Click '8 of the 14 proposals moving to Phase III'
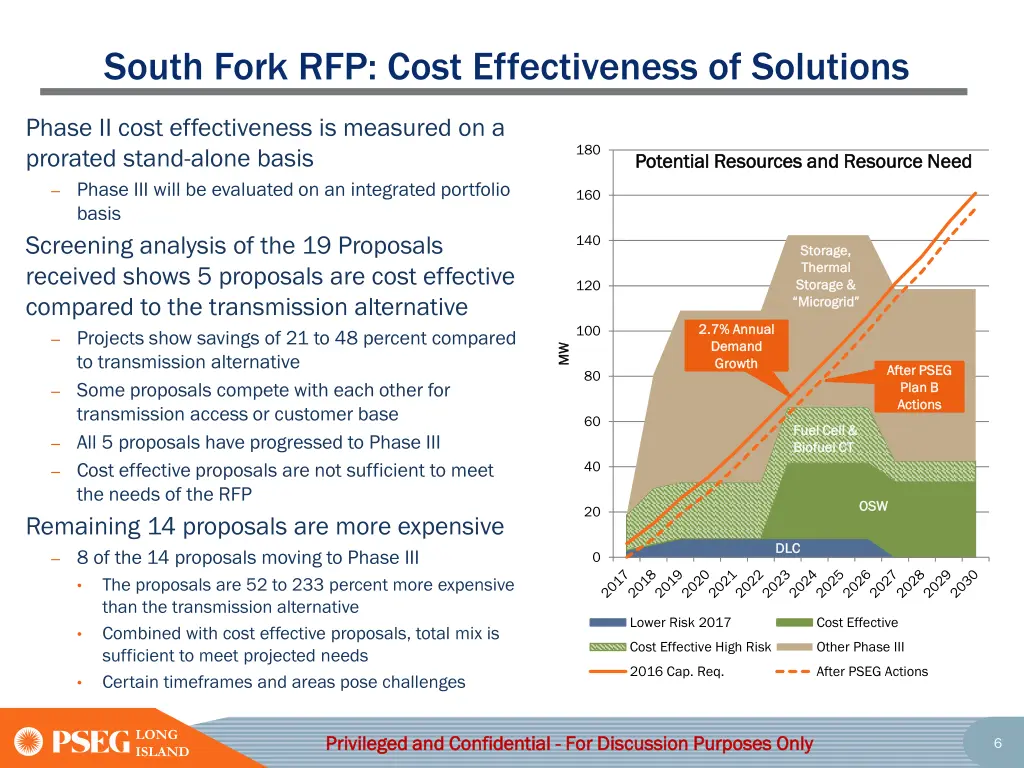 (248, 558)
